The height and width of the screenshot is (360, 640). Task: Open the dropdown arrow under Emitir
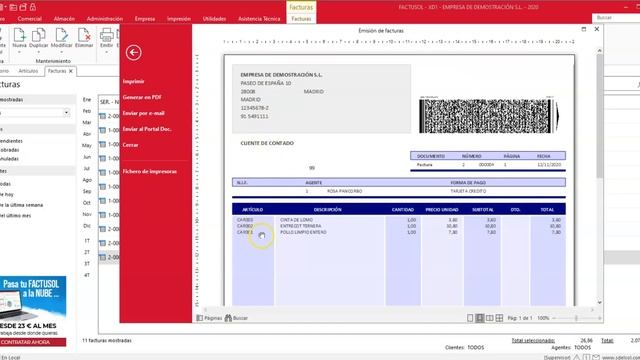(107, 52)
